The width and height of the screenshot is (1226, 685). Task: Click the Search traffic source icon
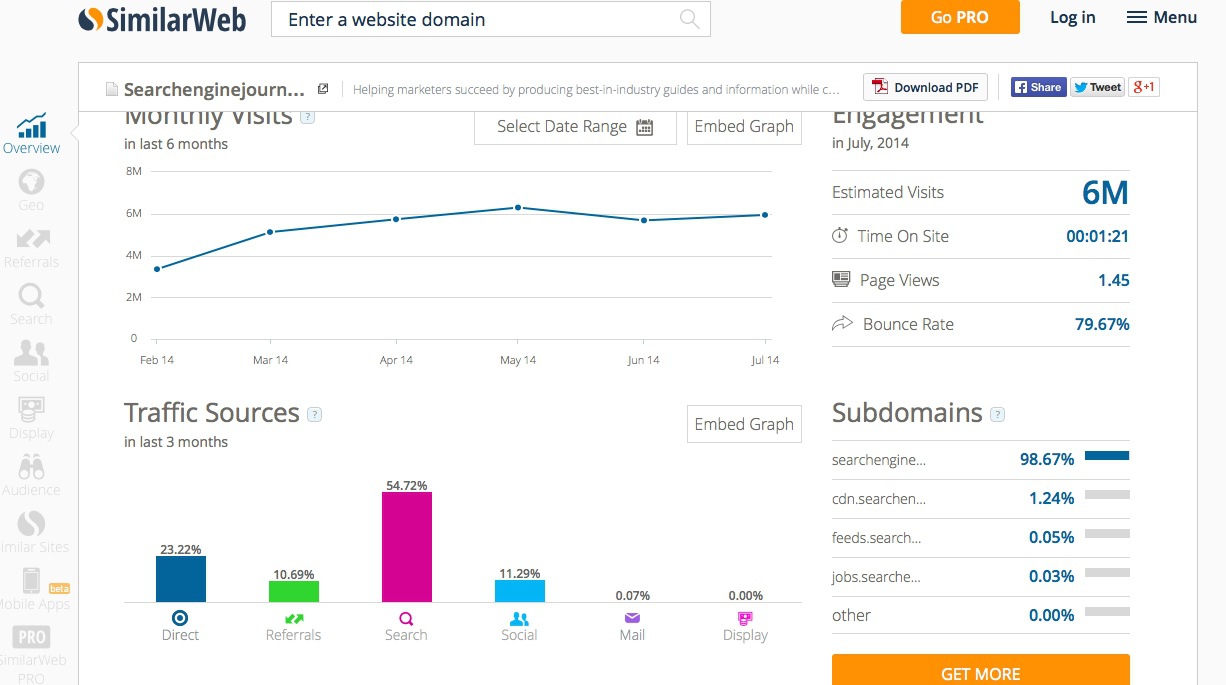pos(406,618)
